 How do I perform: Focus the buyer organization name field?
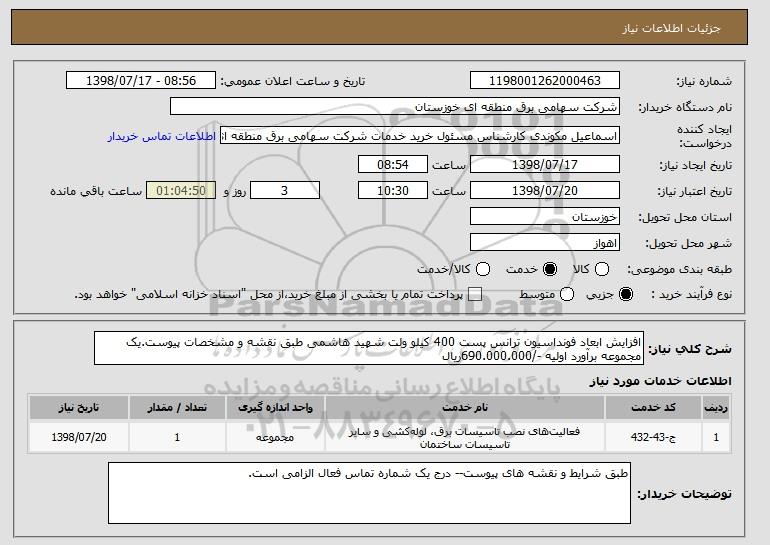pyautogui.click(x=395, y=107)
